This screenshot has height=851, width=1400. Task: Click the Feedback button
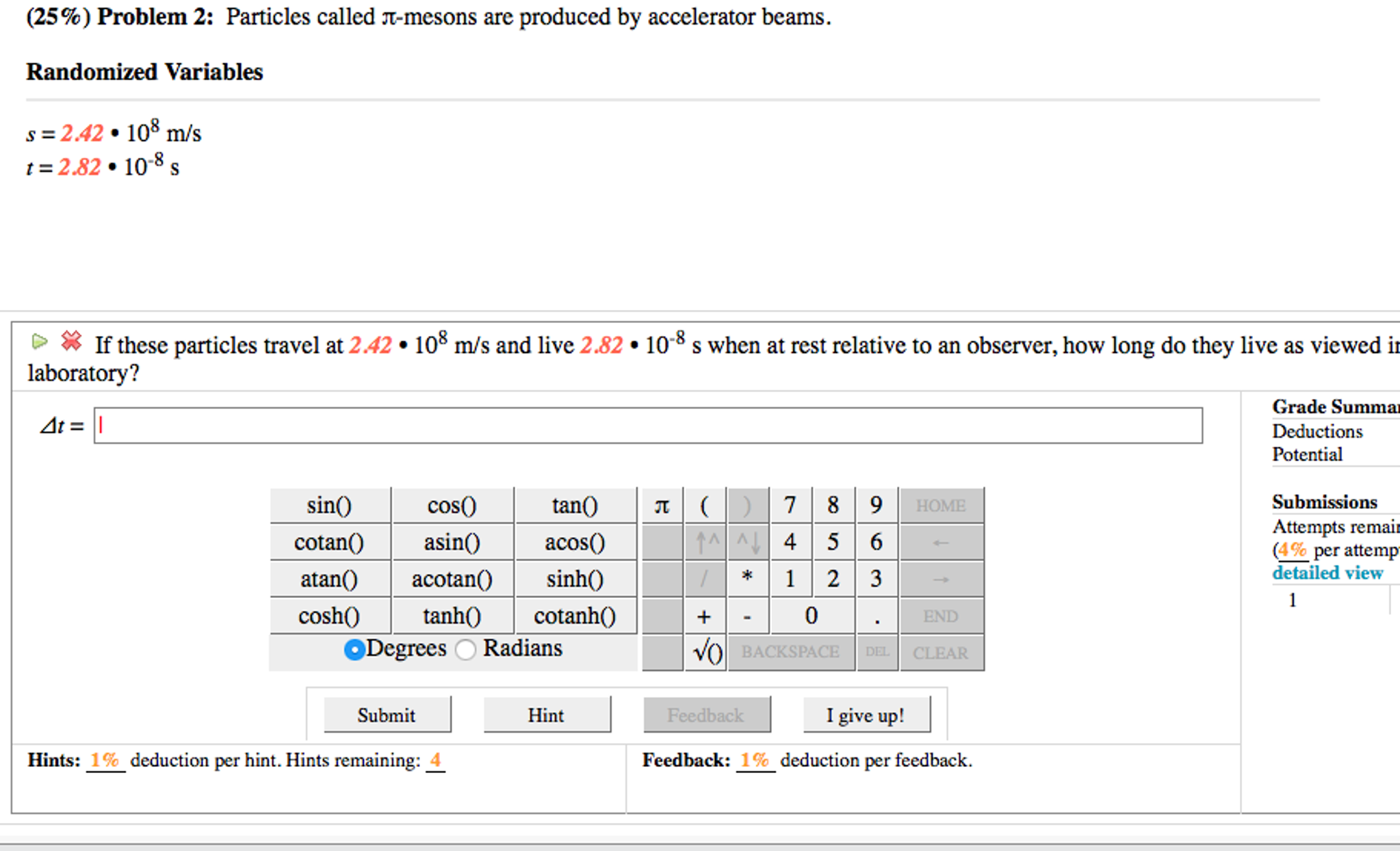707,715
